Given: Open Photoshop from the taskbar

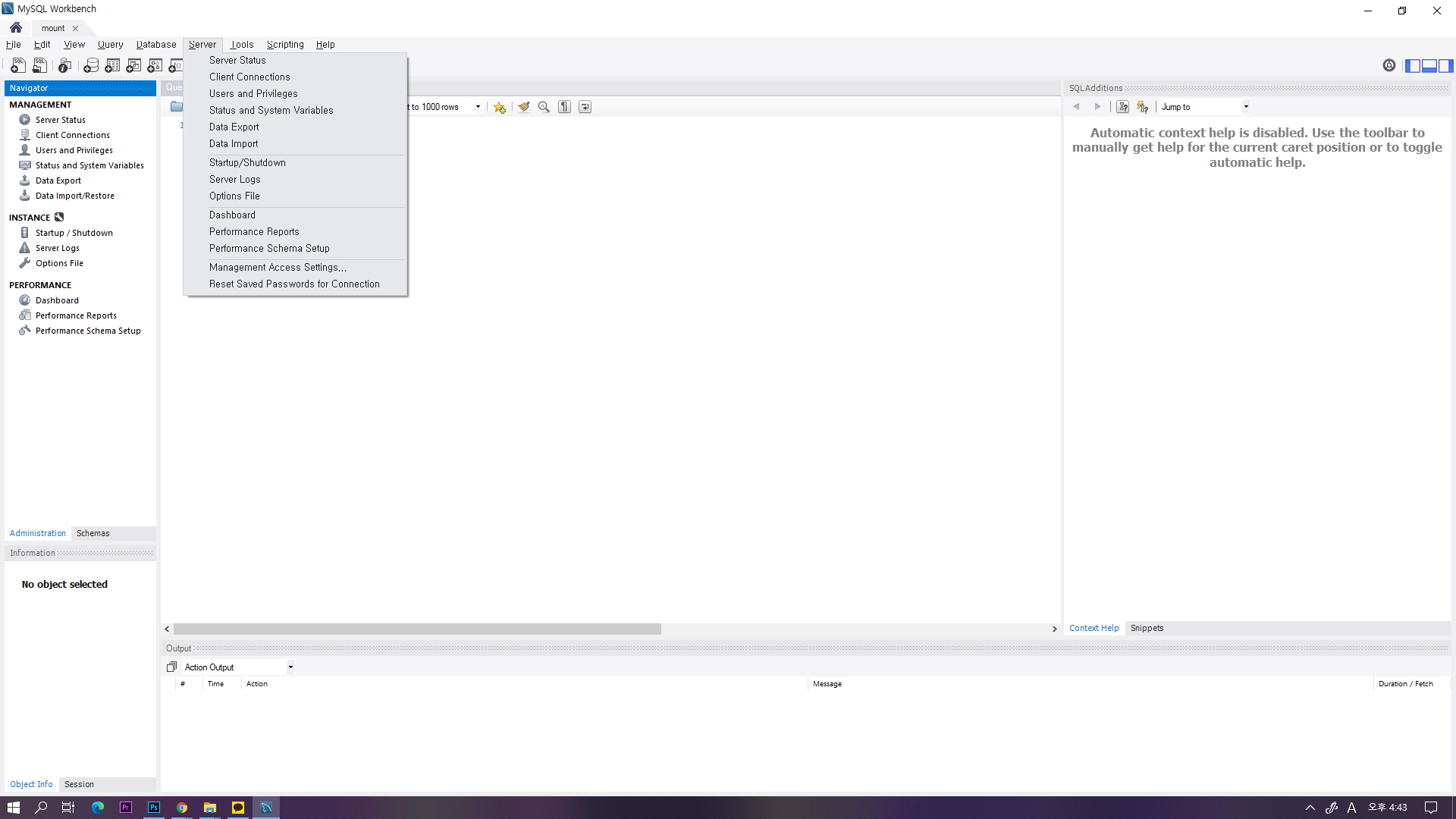Looking at the screenshot, I should (154, 808).
